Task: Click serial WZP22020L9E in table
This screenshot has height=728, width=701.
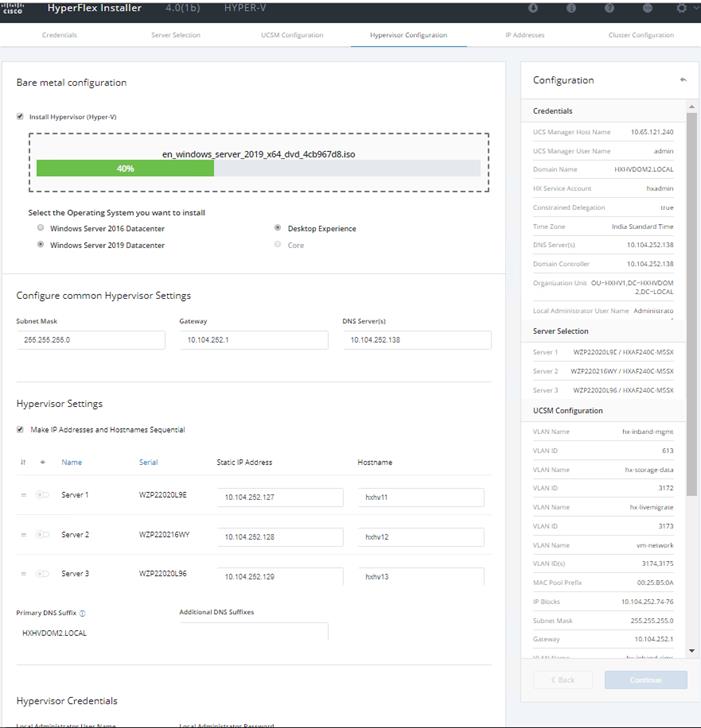Action: [163, 495]
